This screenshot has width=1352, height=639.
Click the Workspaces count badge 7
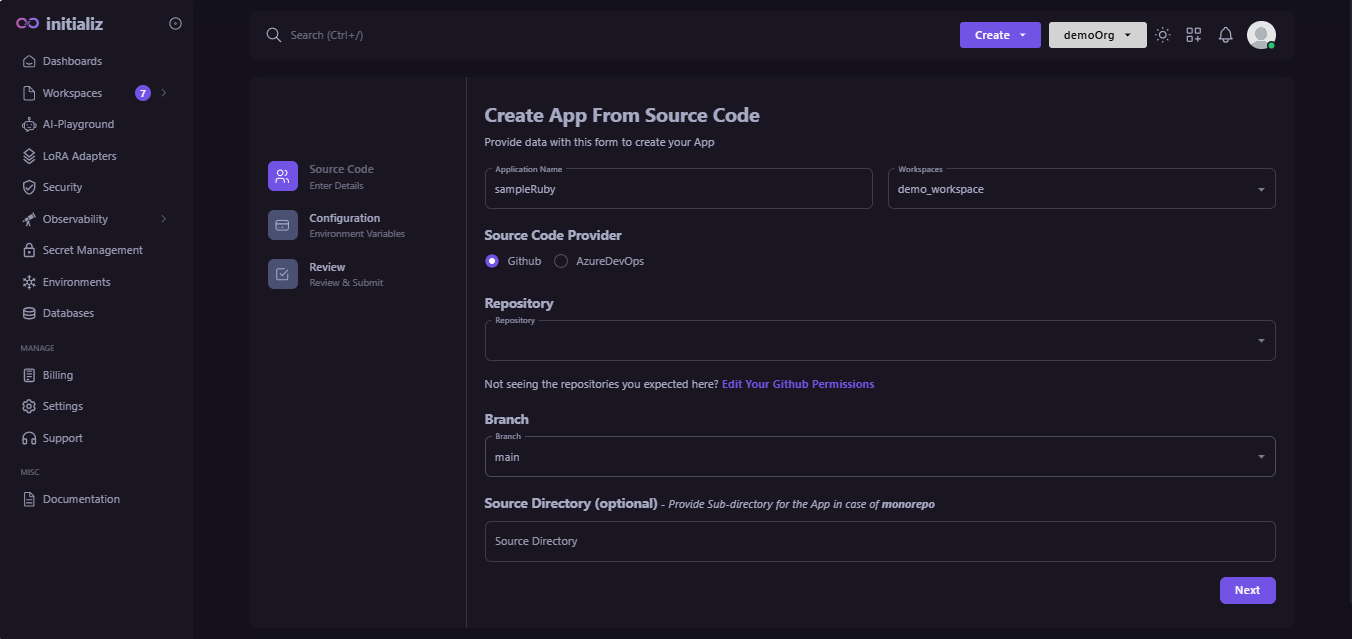pyautogui.click(x=143, y=93)
